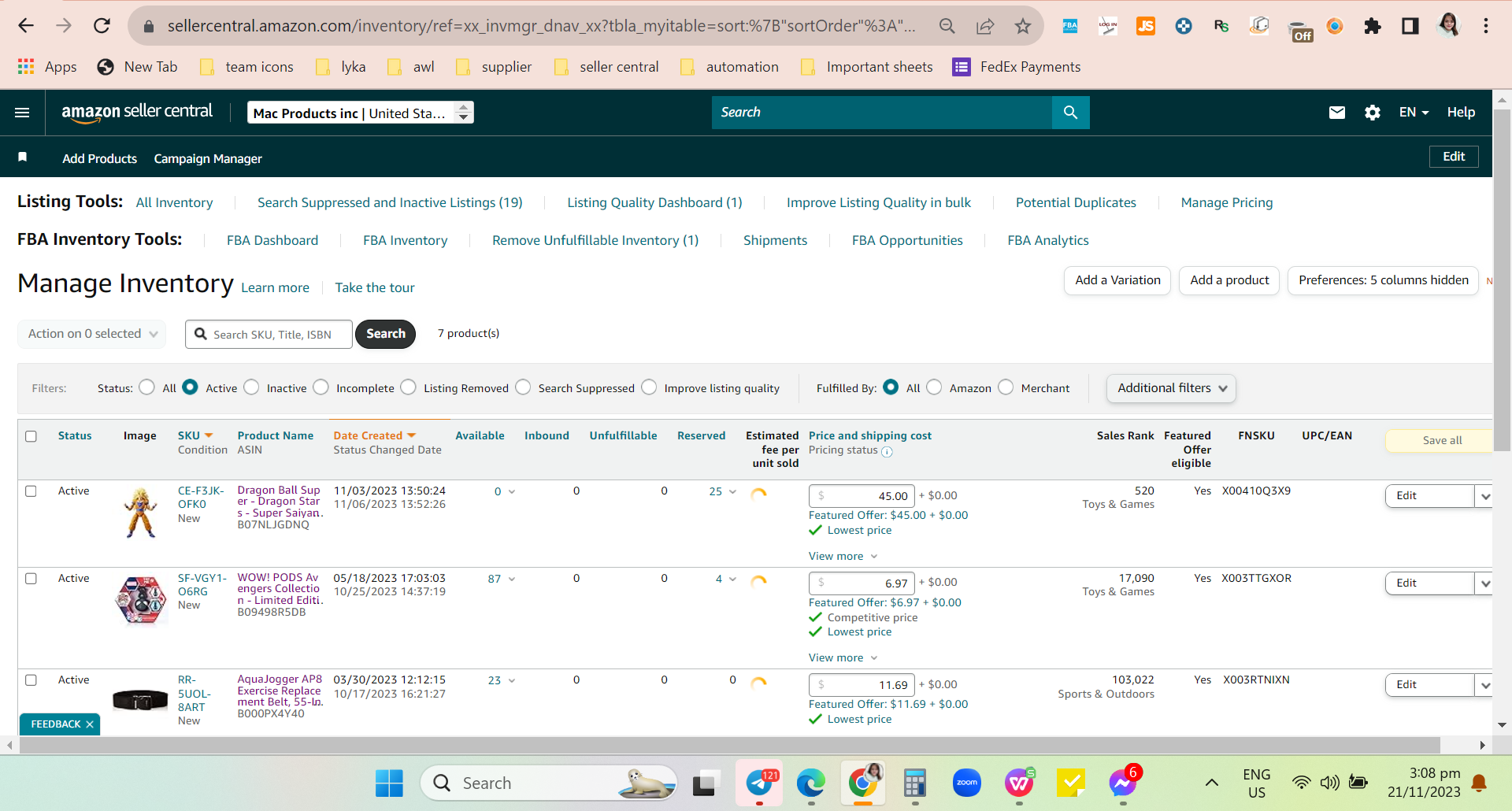This screenshot has width=1512, height=811.
Task: Open the Windows Start menu
Action: 389,783
